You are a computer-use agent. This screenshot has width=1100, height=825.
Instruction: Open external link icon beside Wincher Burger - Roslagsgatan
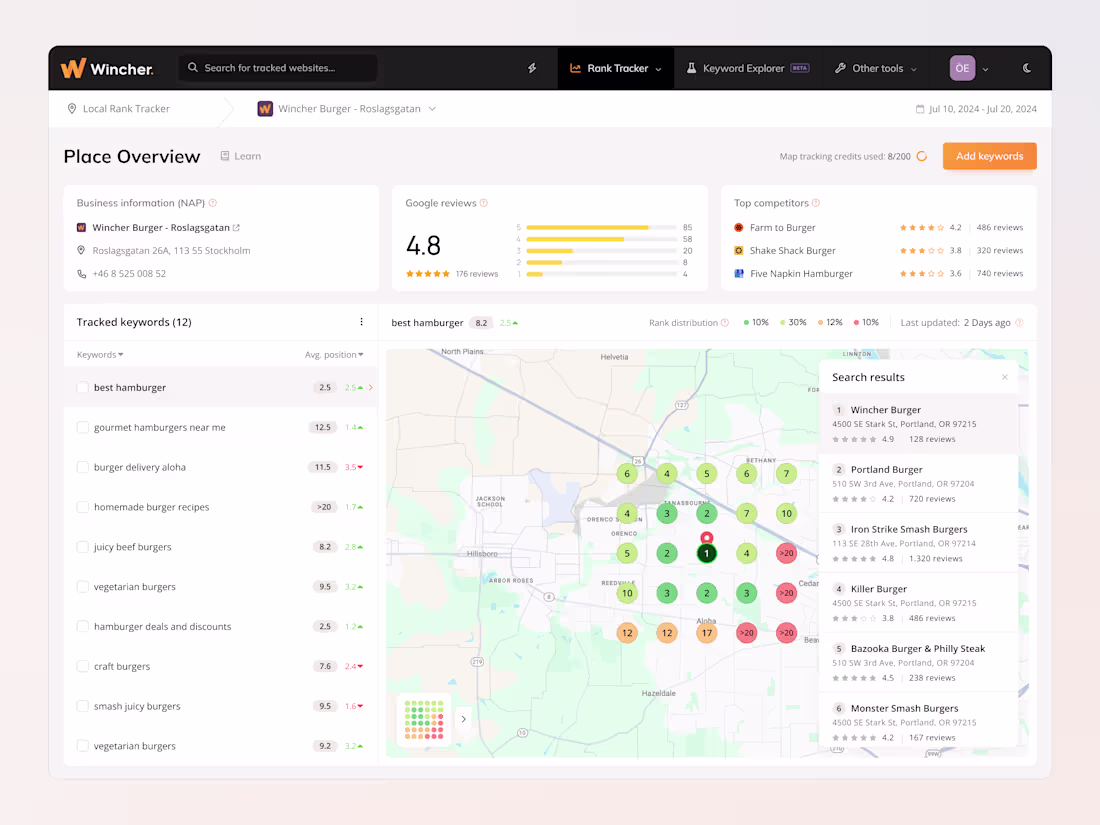tap(236, 227)
